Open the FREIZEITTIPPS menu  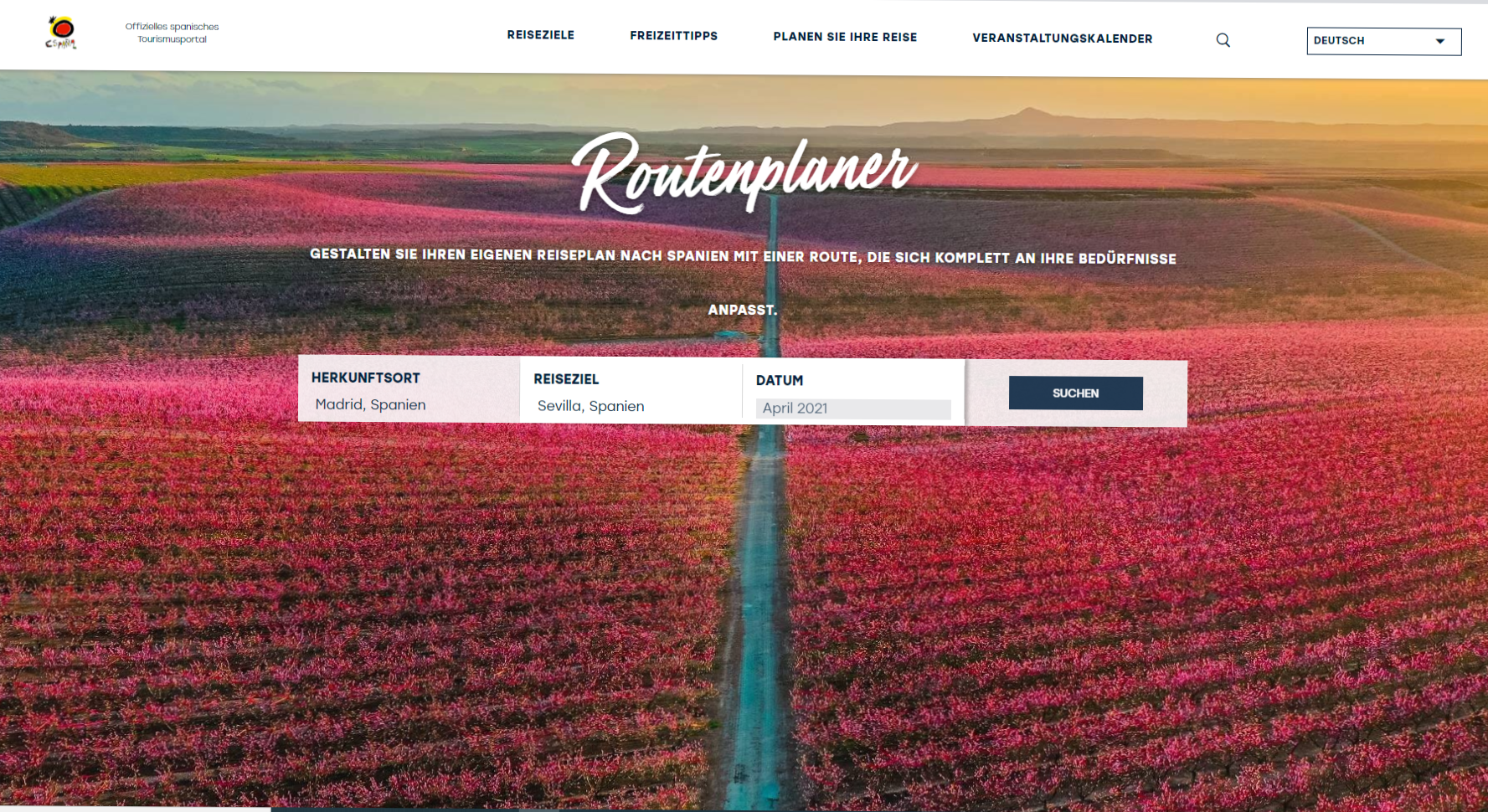point(673,36)
